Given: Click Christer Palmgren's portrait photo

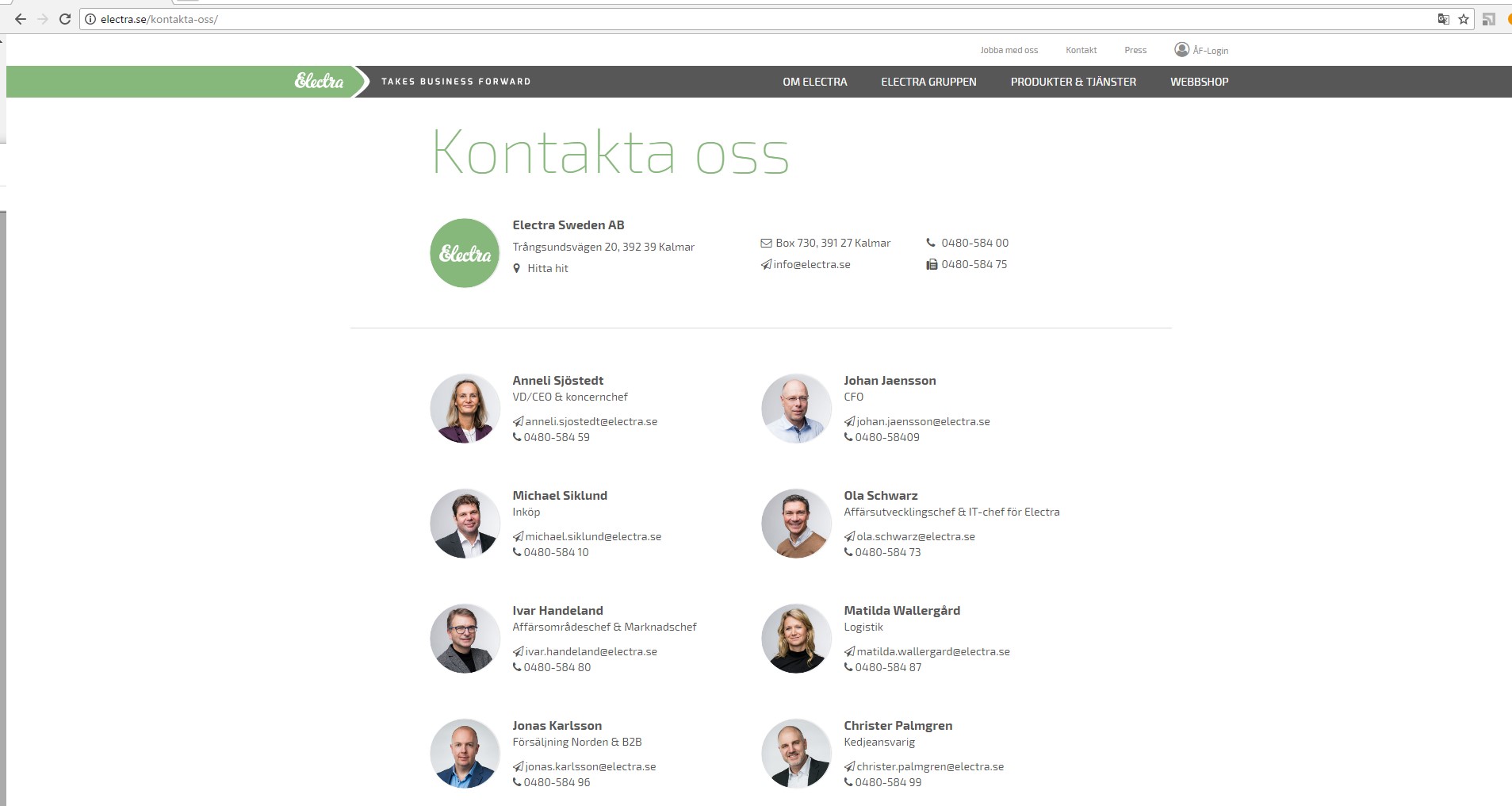Looking at the screenshot, I should click(796, 754).
